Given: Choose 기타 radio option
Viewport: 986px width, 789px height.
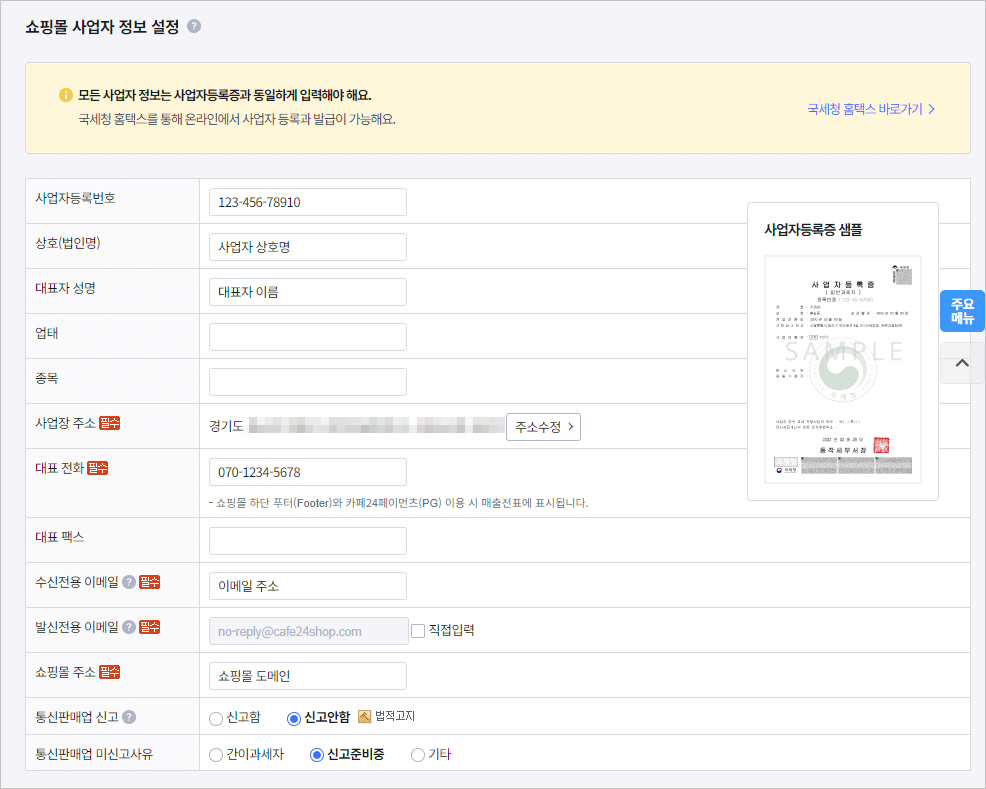Looking at the screenshot, I should coord(418,754).
